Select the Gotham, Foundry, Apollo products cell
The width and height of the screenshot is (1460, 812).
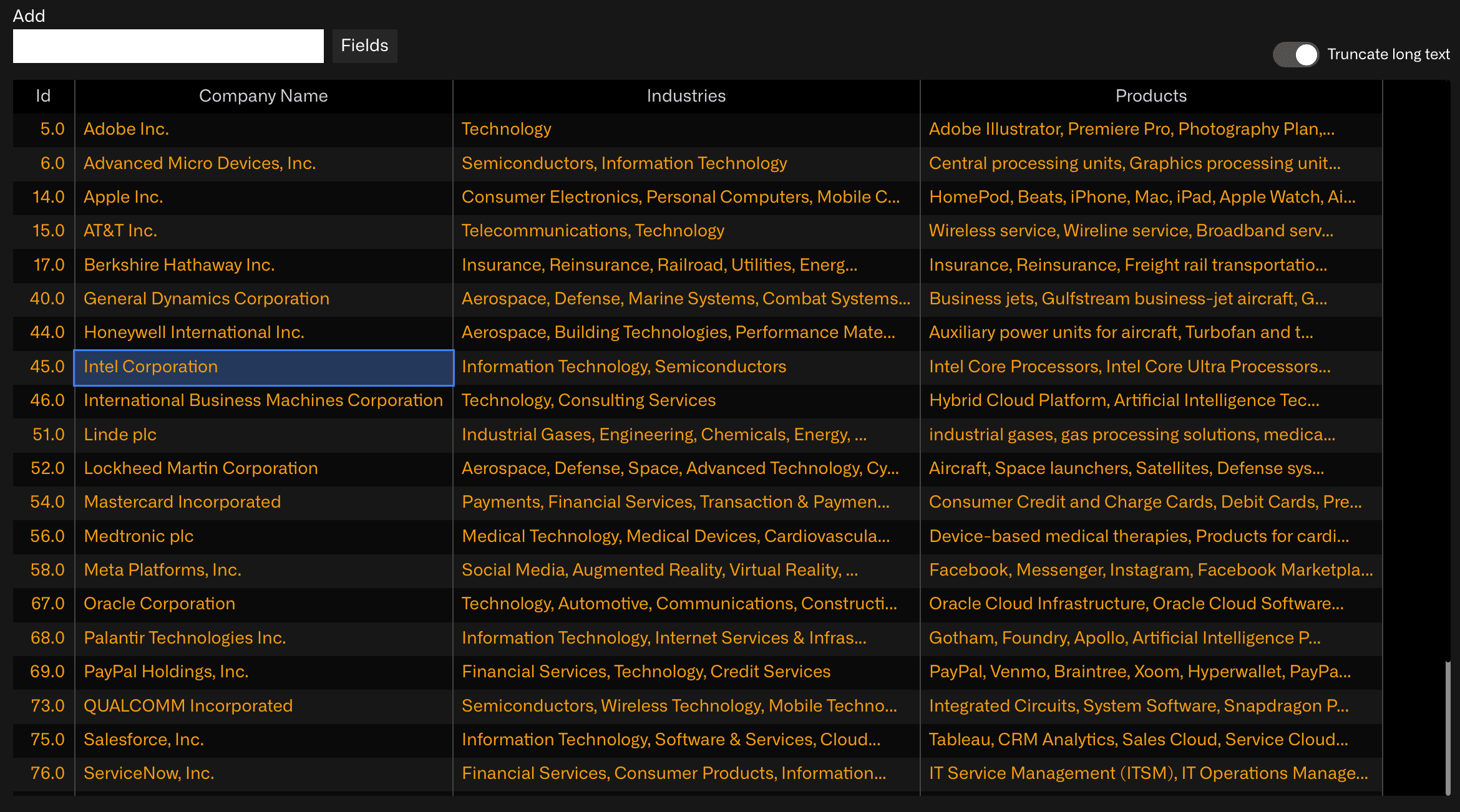click(1151, 638)
